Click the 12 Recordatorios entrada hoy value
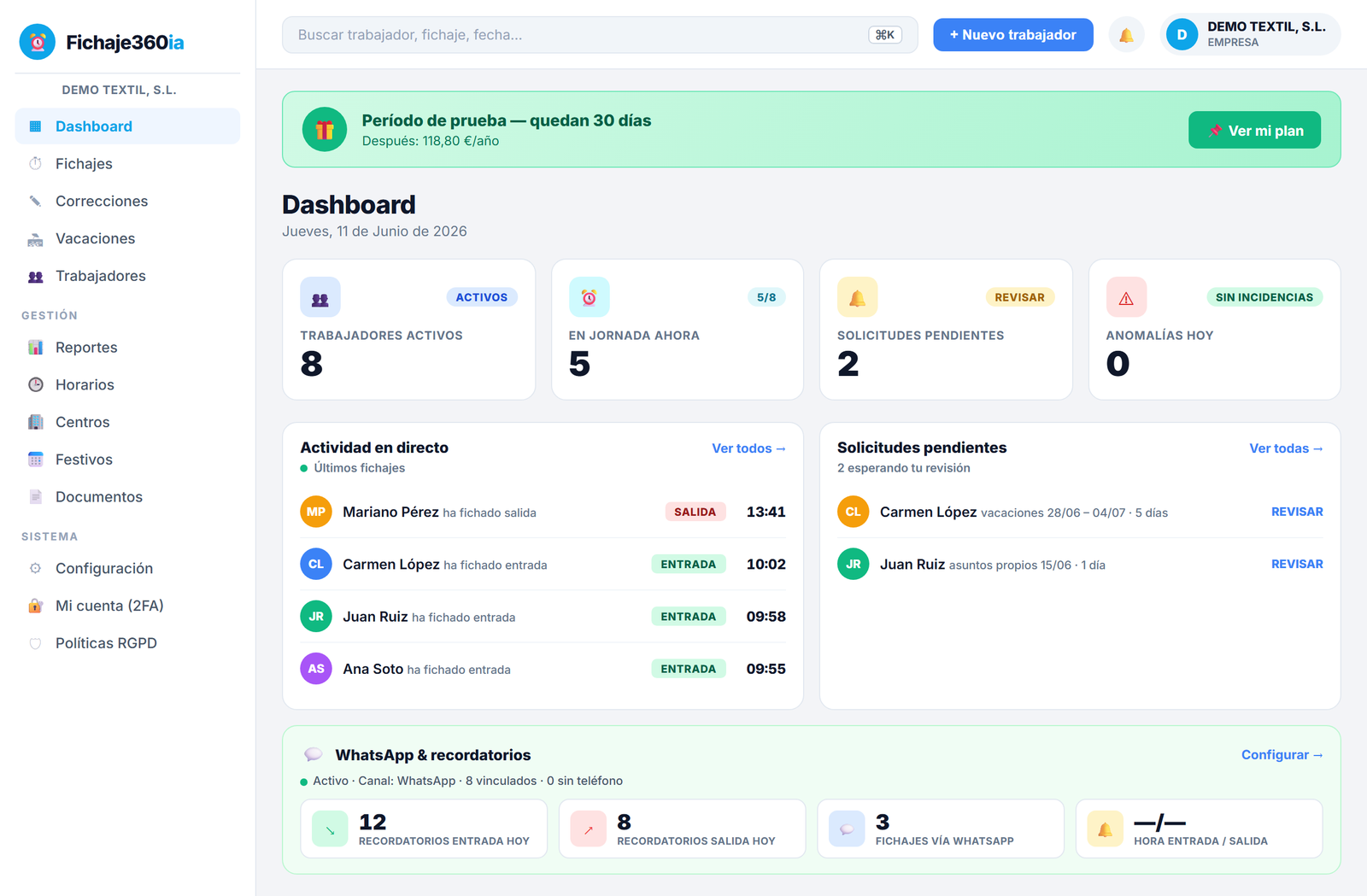The image size is (1367, 896). [x=373, y=822]
